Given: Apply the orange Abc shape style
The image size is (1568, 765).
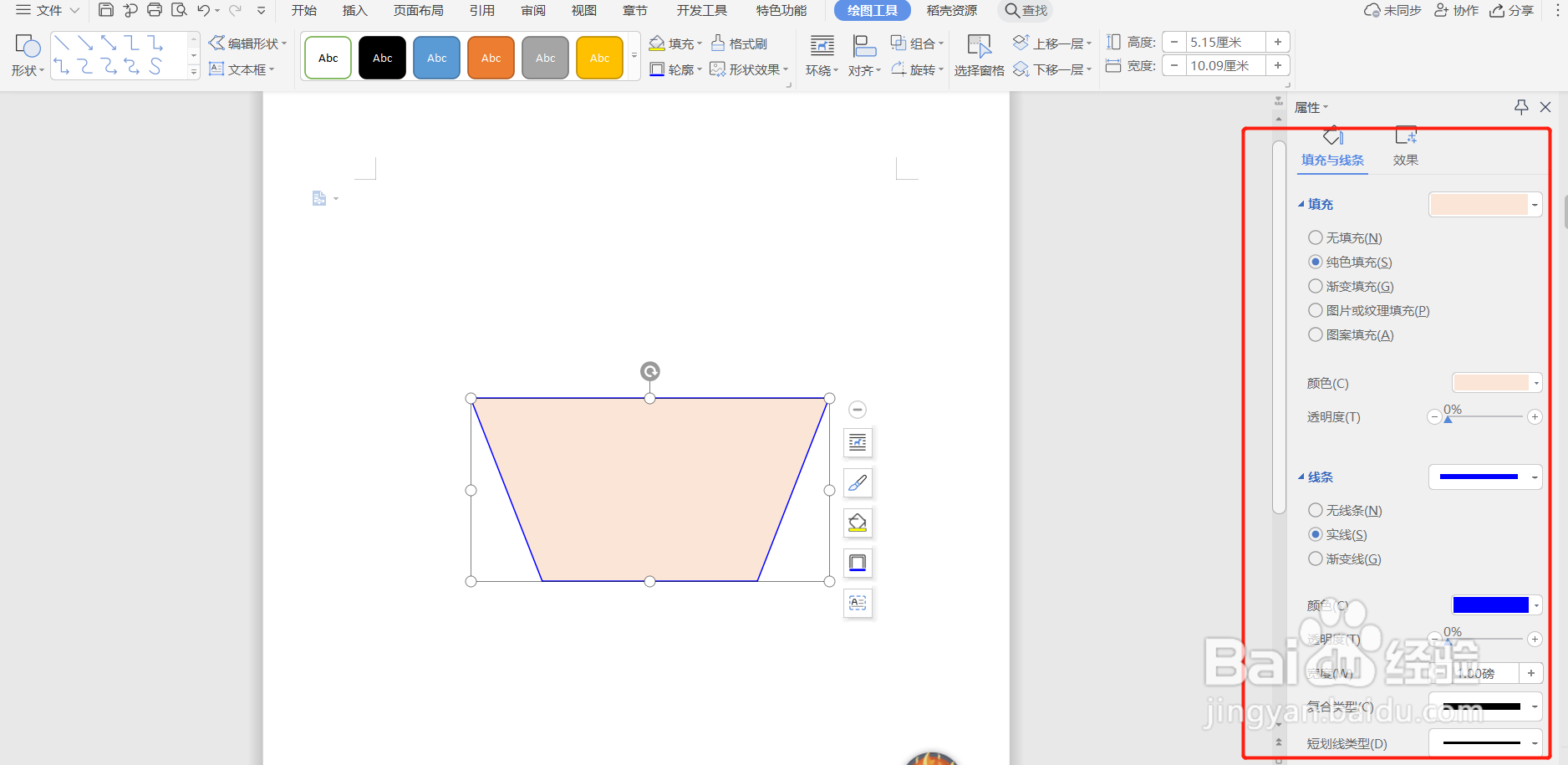Looking at the screenshot, I should tap(491, 58).
